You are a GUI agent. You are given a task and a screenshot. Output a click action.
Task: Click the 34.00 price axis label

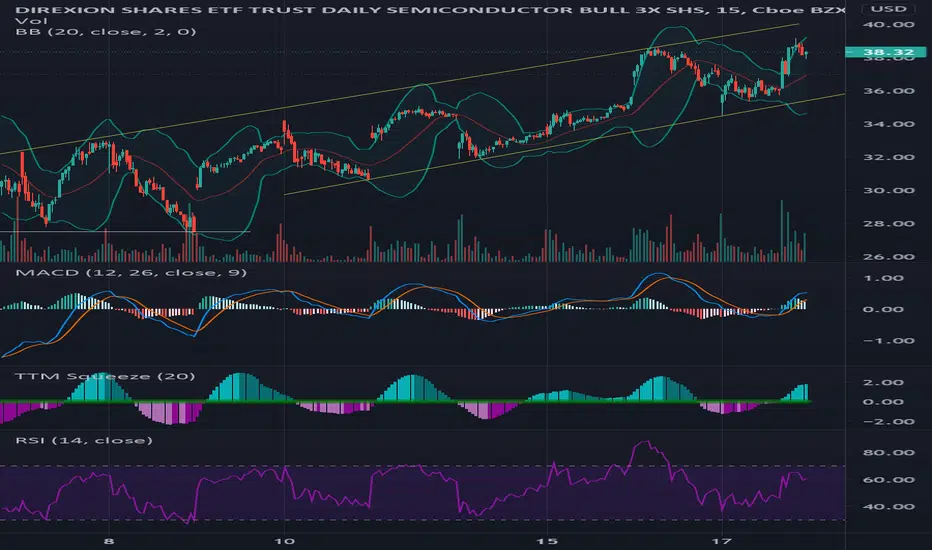pyautogui.click(x=889, y=124)
